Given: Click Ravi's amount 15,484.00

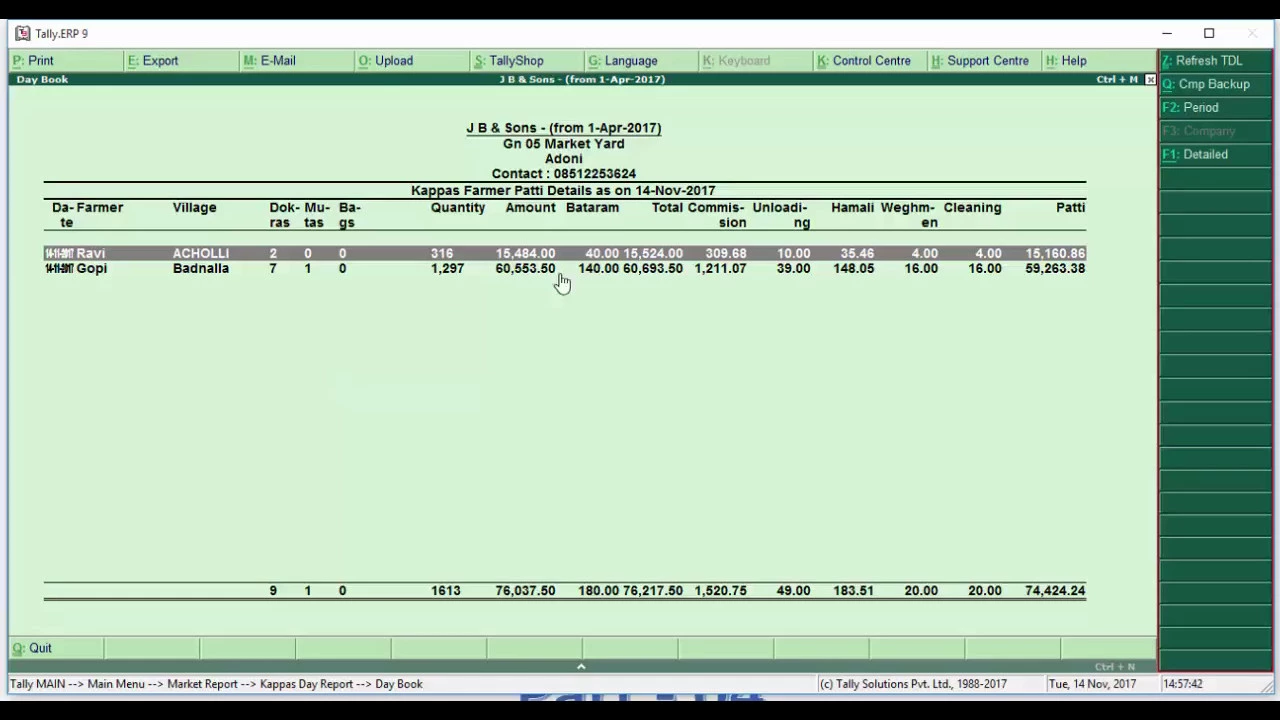Looking at the screenshot, I should click(x=525, y=254).
